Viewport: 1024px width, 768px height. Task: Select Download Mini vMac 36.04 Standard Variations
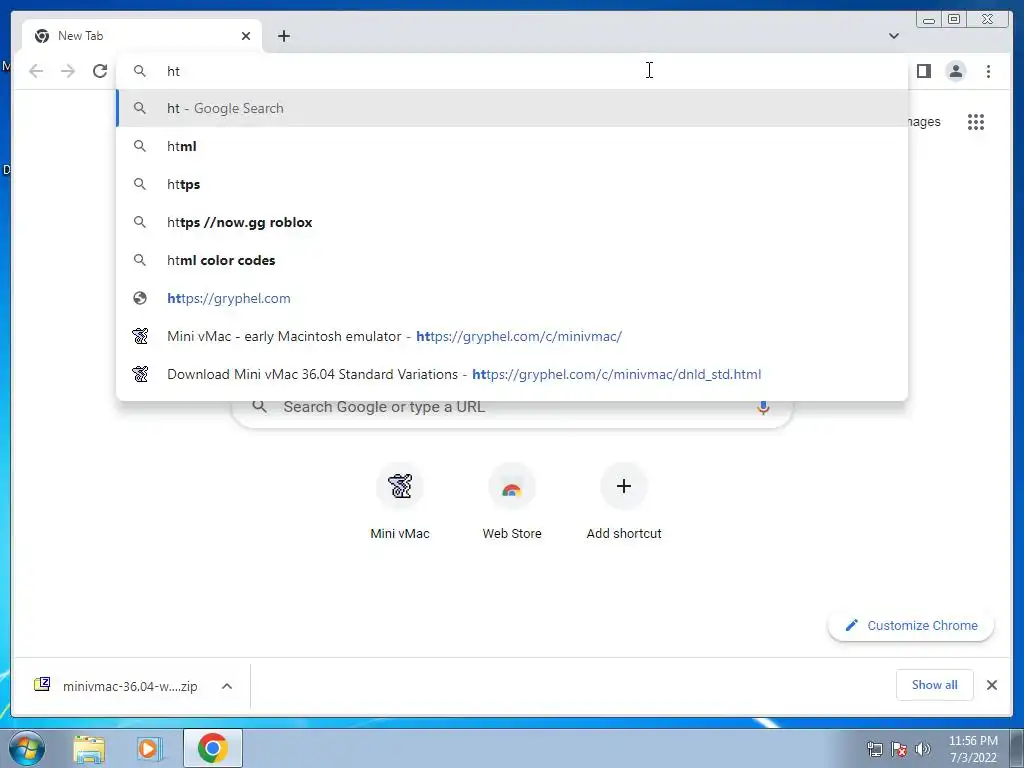pos(512,374)
